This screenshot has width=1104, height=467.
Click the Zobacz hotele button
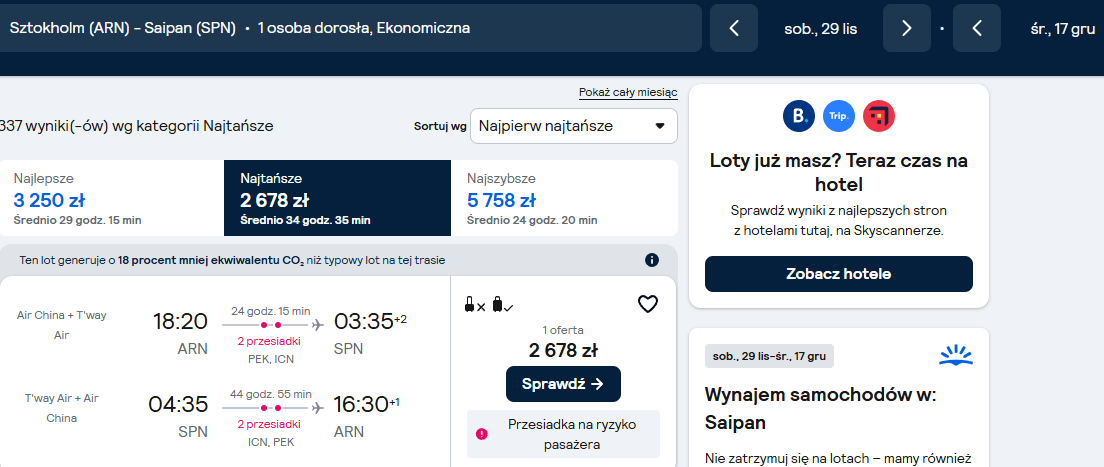(x=839, y=274)
